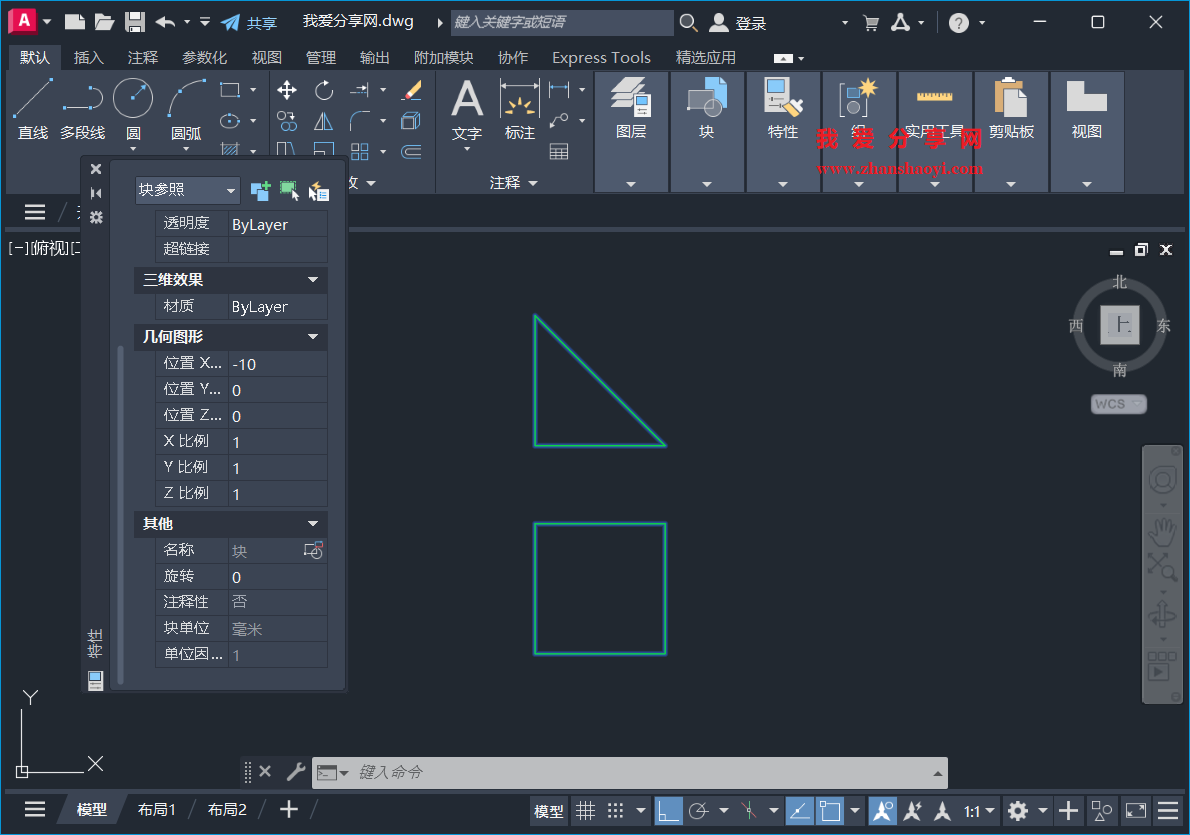Click the Copy tool icon

point(287,121)
